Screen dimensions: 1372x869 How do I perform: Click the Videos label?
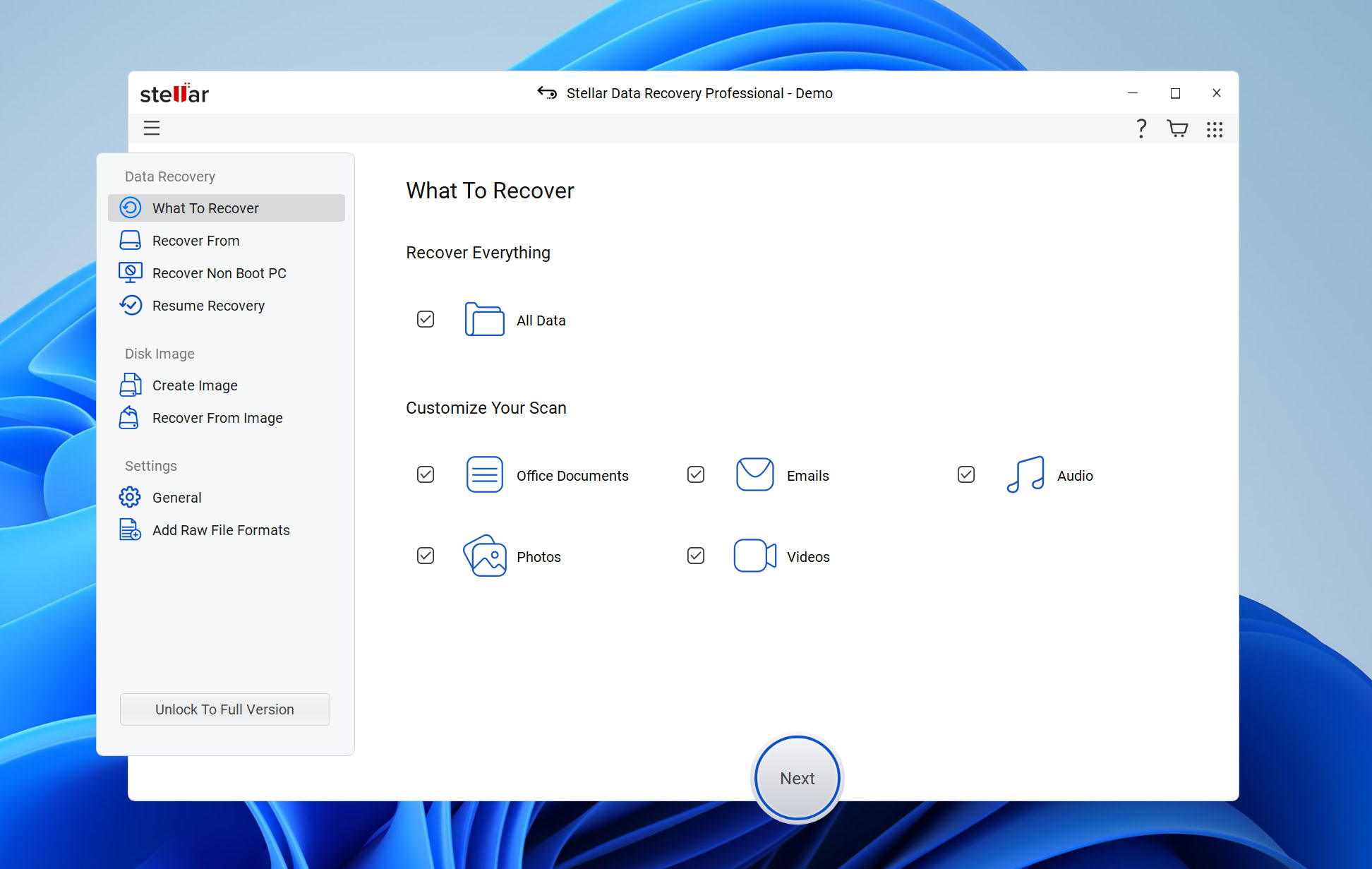pyautogui.click(x=808, y=556)
